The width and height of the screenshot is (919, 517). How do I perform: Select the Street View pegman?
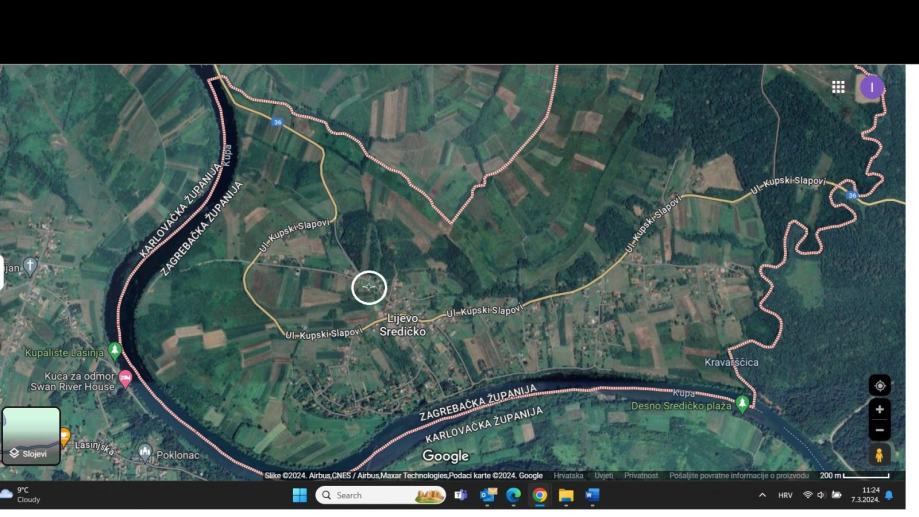coord(879,455)
